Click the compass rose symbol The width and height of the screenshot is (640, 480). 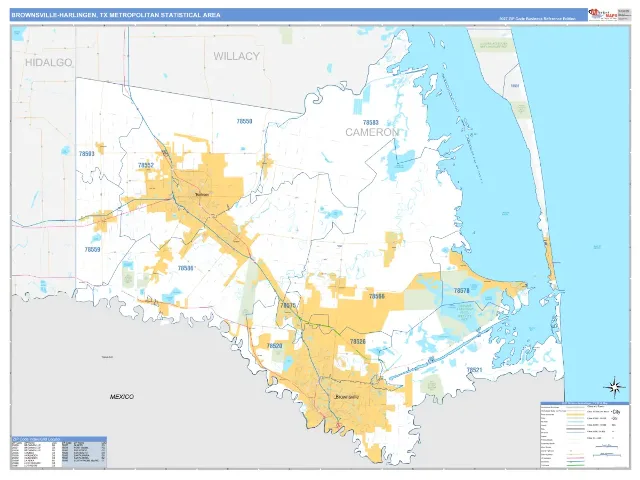(614, 387)
